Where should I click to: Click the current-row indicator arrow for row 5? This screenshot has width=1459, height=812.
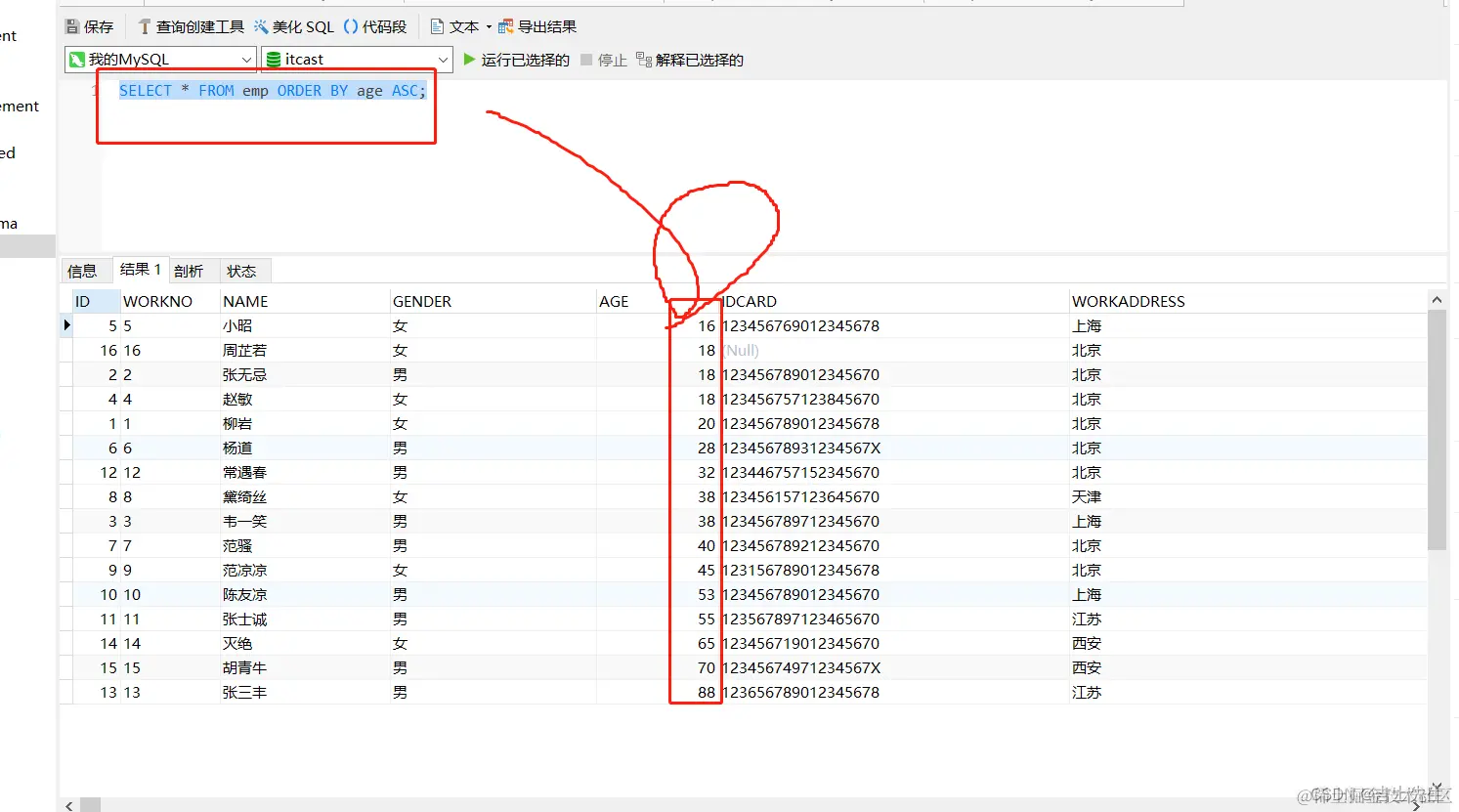click(x=66, y=324)
